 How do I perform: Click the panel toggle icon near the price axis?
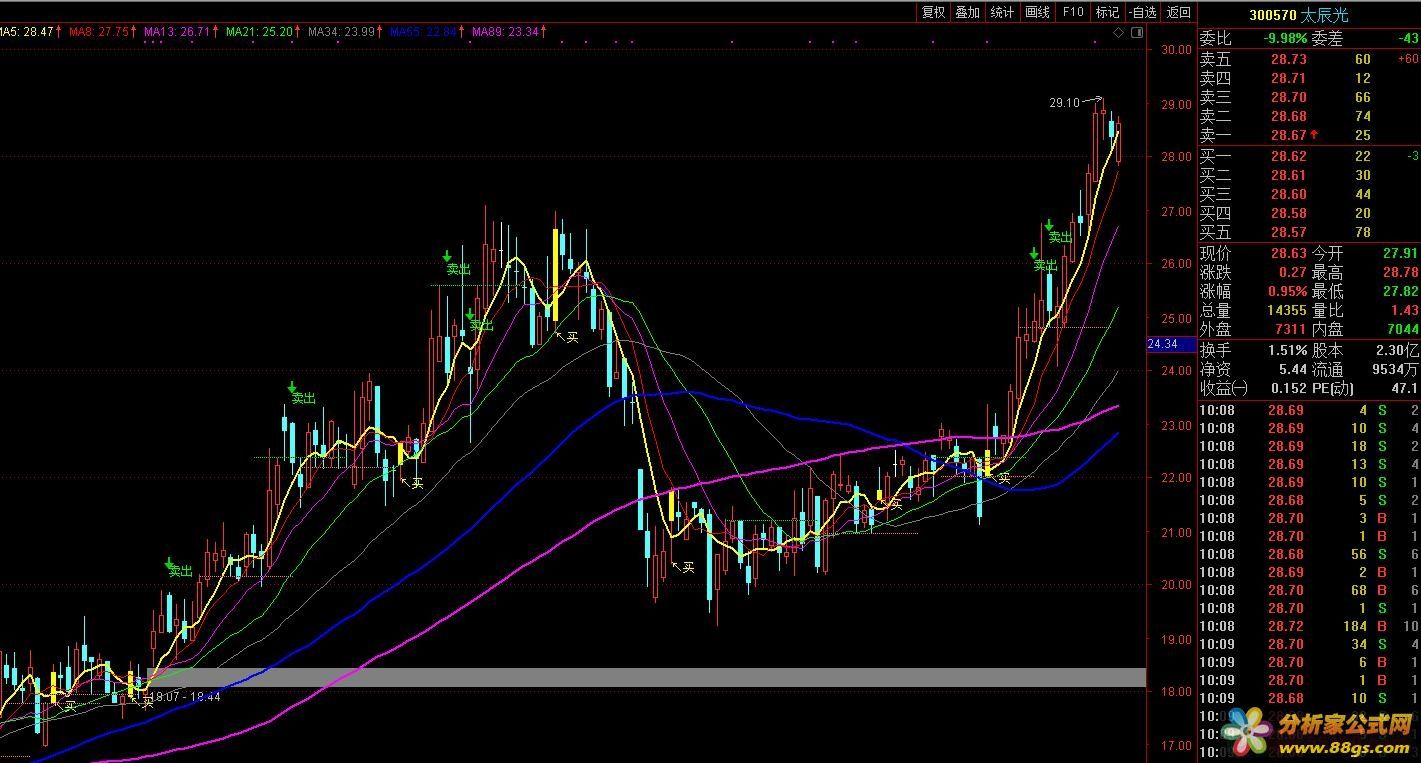(x=1136, y=33)
